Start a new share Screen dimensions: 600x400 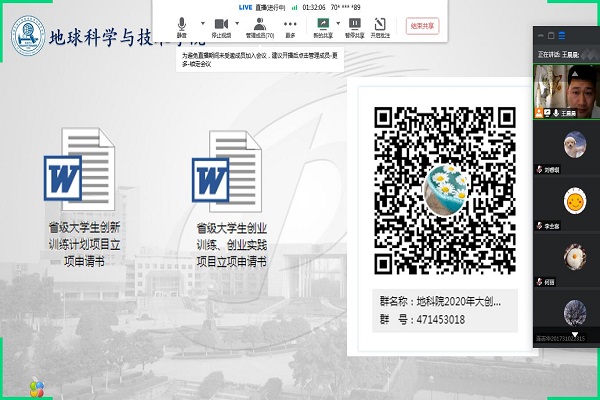coord(323,25)
